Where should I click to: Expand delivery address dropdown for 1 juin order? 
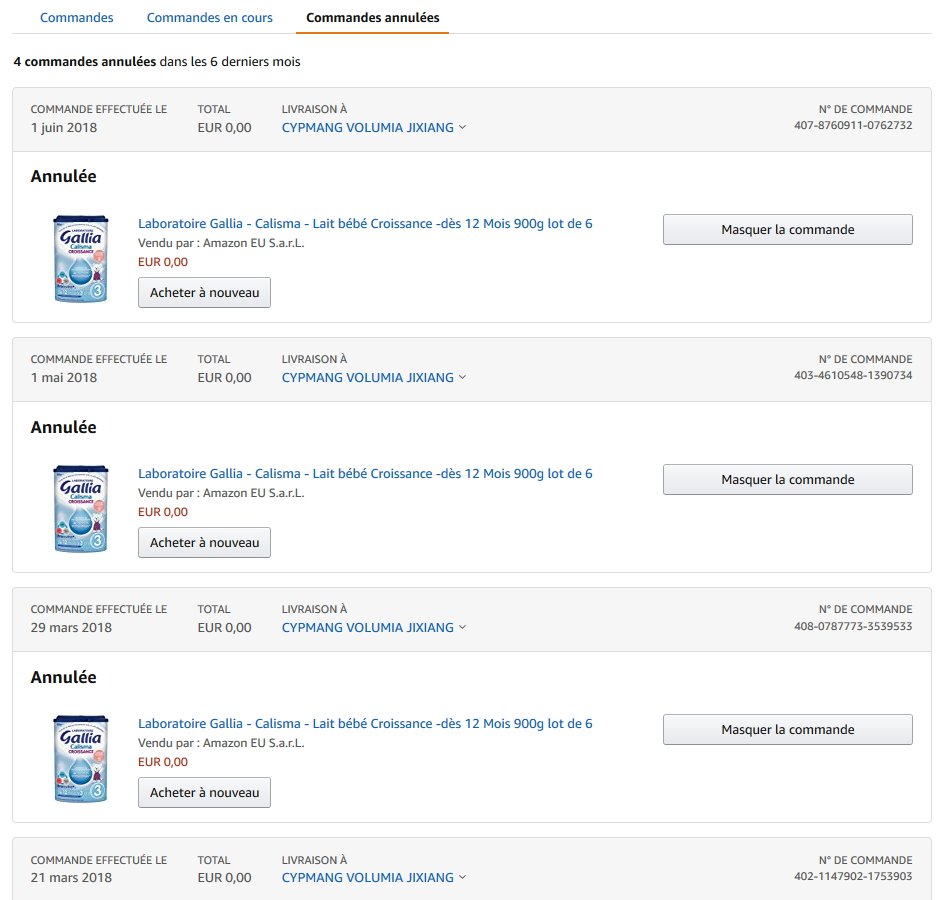point(462,127)
